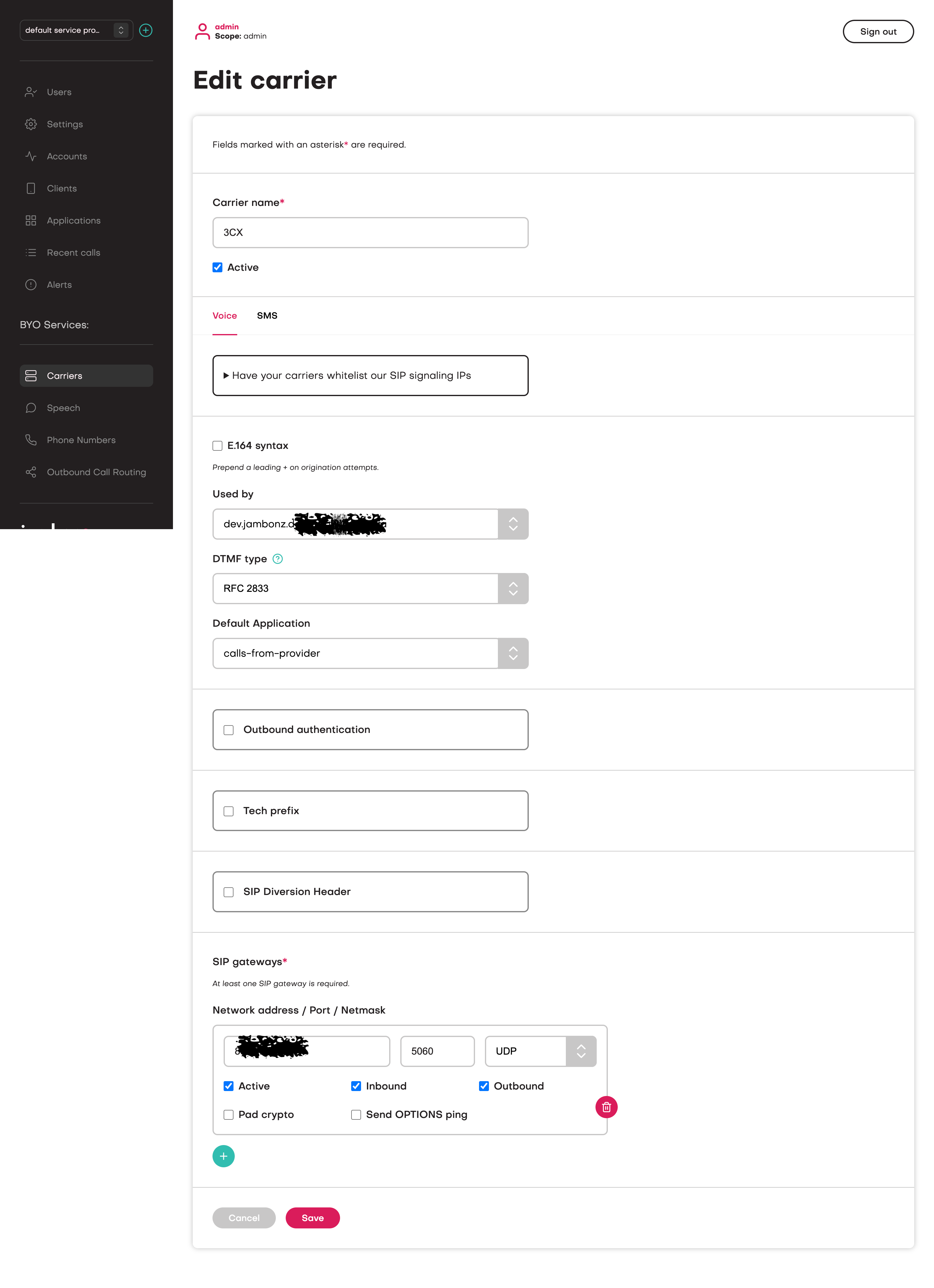
Task: Click the green add SIP gateway button
Action: click(223, 1156)
